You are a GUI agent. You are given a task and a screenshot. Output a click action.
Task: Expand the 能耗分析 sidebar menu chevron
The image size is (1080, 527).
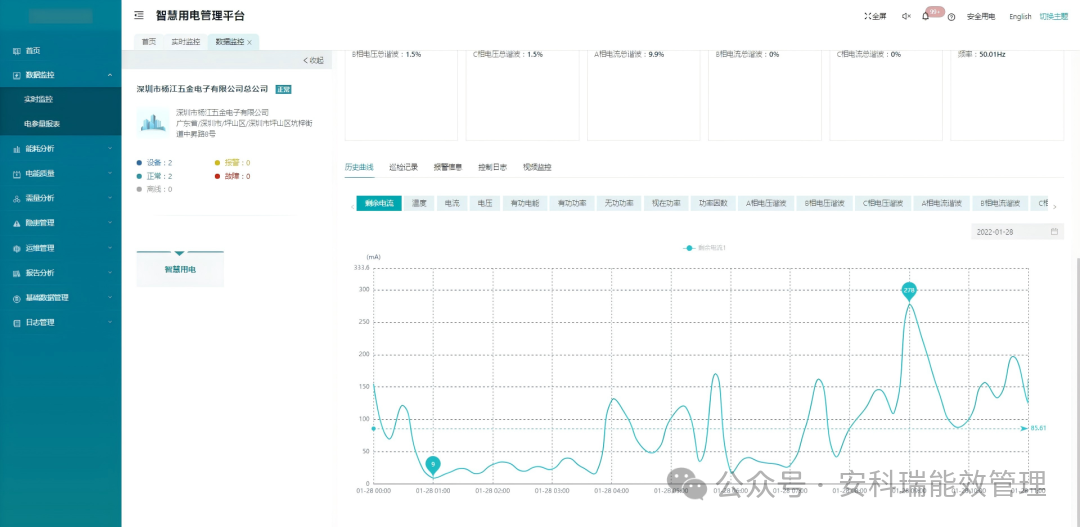pyautogui.click(x=110, y=149)
